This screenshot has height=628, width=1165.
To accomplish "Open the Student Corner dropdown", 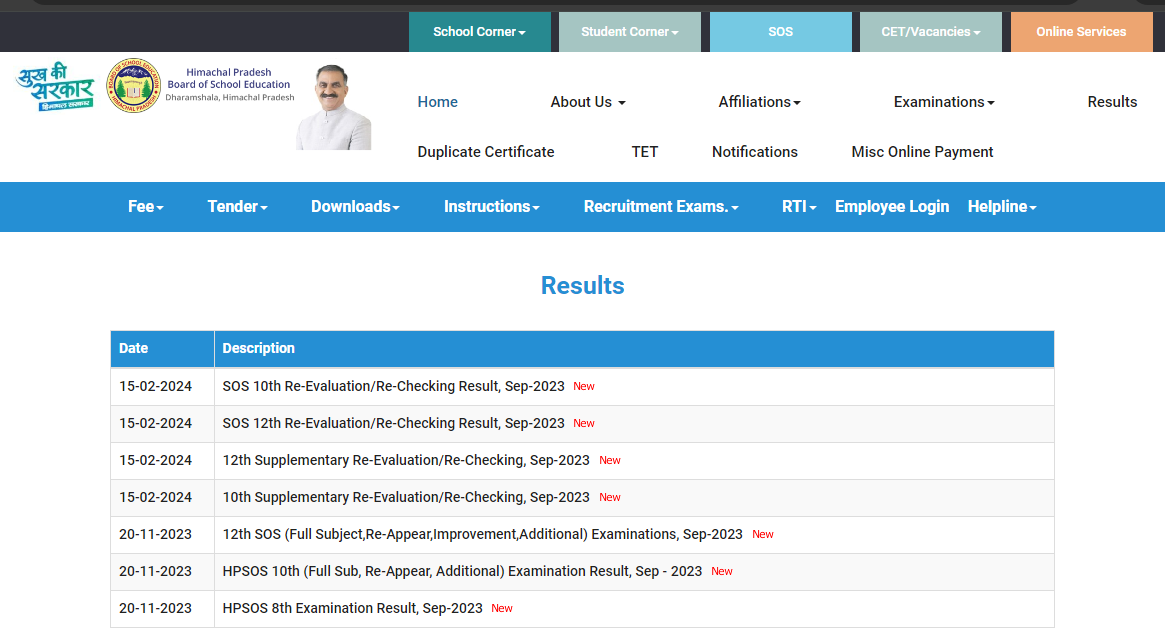I will pos(629,32).
